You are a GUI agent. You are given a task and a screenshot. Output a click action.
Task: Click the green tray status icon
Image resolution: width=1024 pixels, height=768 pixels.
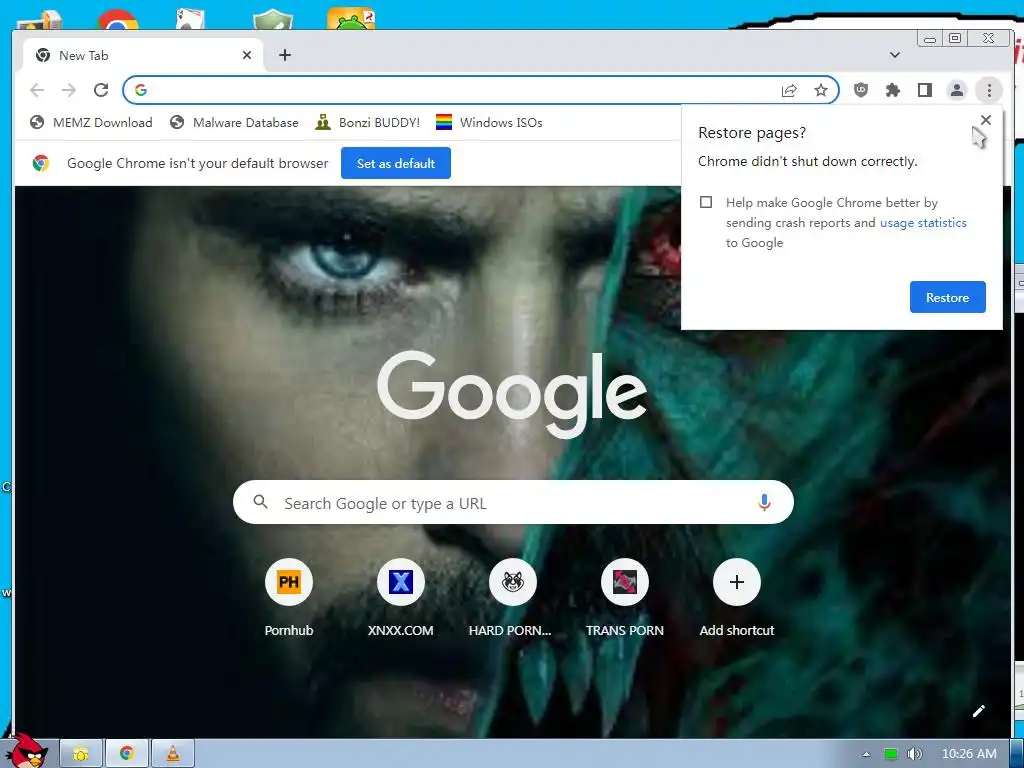pyautogui.click(x=890, y=754)
